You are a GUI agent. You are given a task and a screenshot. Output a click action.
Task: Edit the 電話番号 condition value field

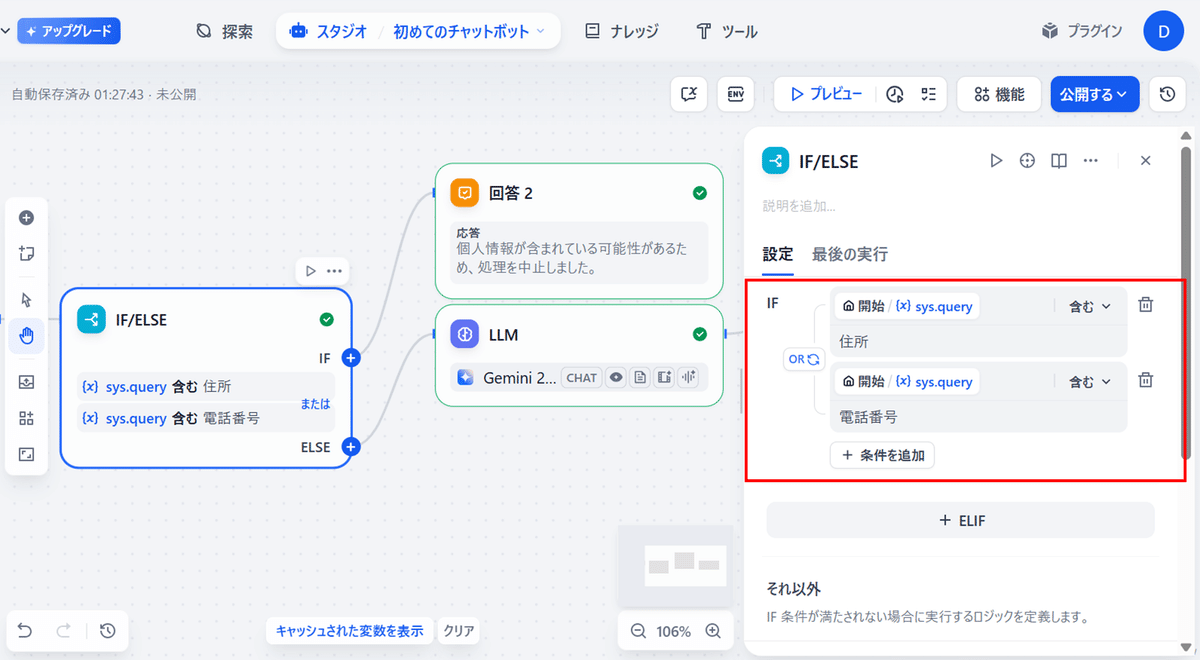(978, 416)
